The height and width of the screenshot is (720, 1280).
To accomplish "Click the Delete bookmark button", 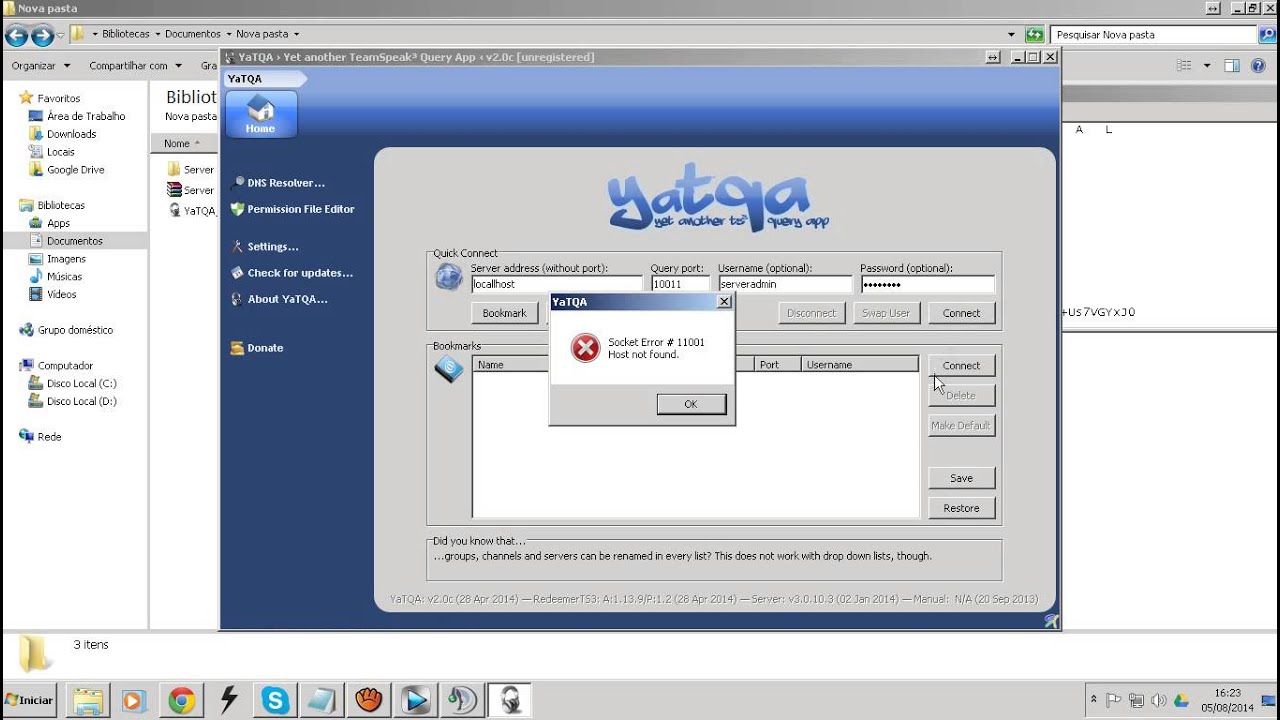I will [961, 395].
